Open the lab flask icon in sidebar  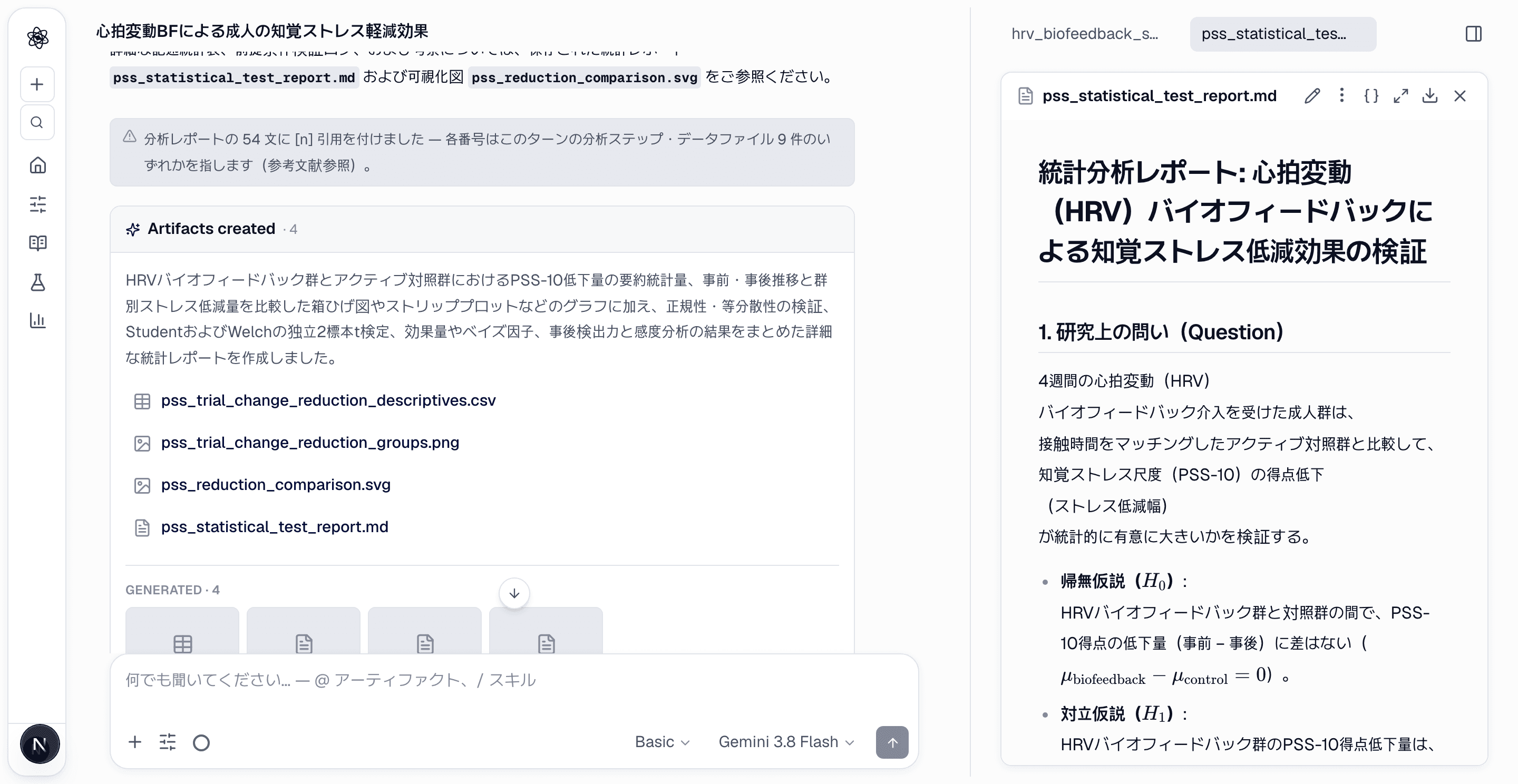click(38, 282)
